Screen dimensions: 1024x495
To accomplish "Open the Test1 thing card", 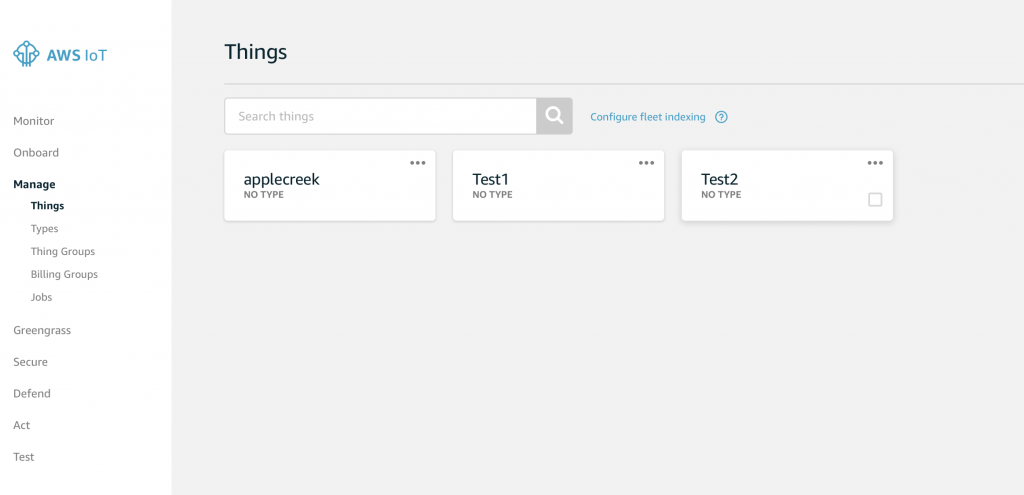I will click(x=558, y=185).
